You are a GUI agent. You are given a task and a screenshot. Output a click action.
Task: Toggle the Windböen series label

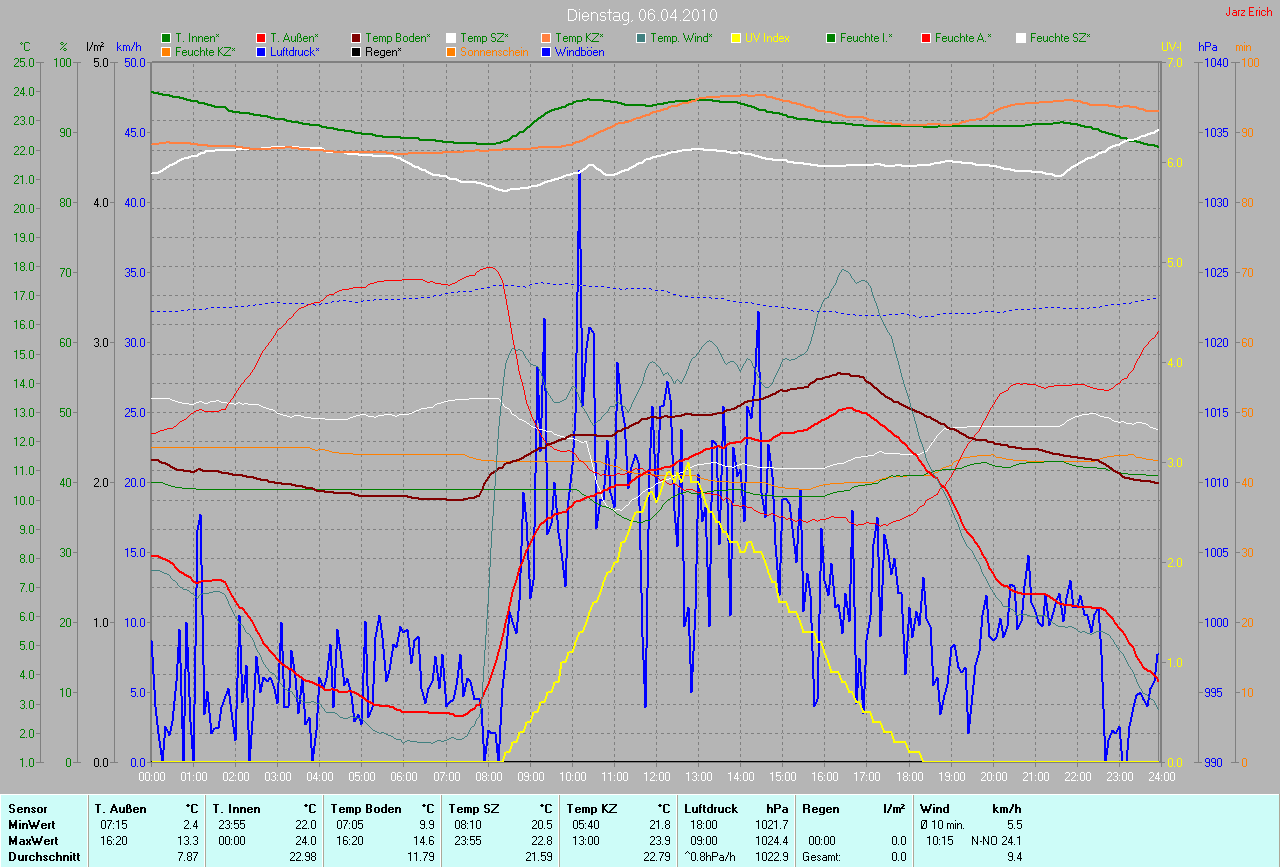[579, 51]
